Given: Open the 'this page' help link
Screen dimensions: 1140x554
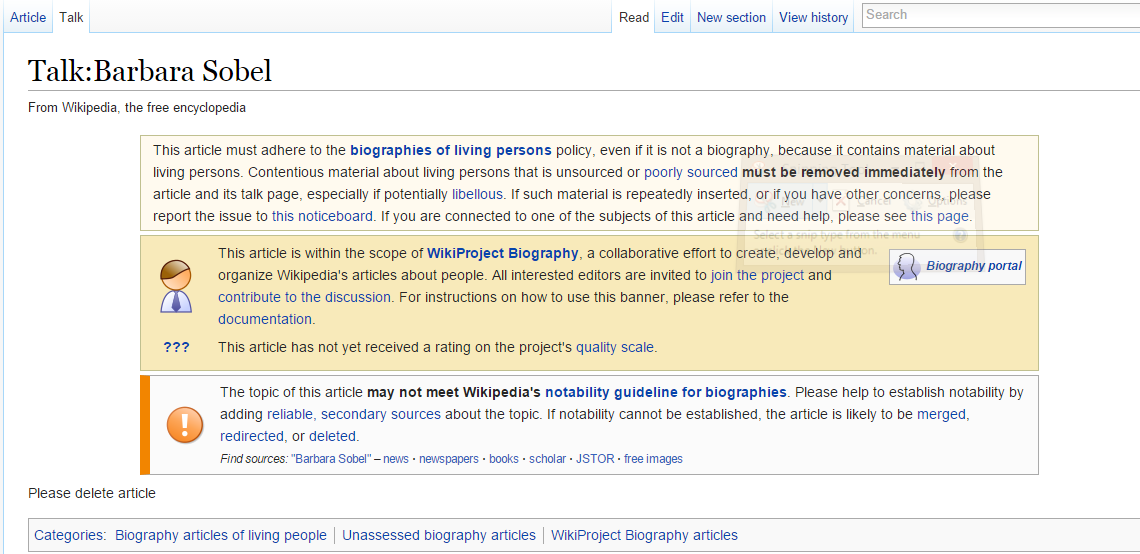Looking at the screenshot, I should [x=939, y=216].
